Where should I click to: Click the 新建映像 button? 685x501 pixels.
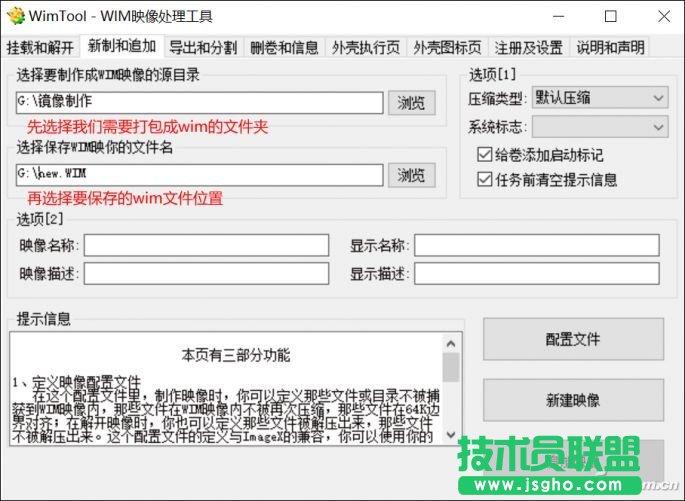(573, 400)
